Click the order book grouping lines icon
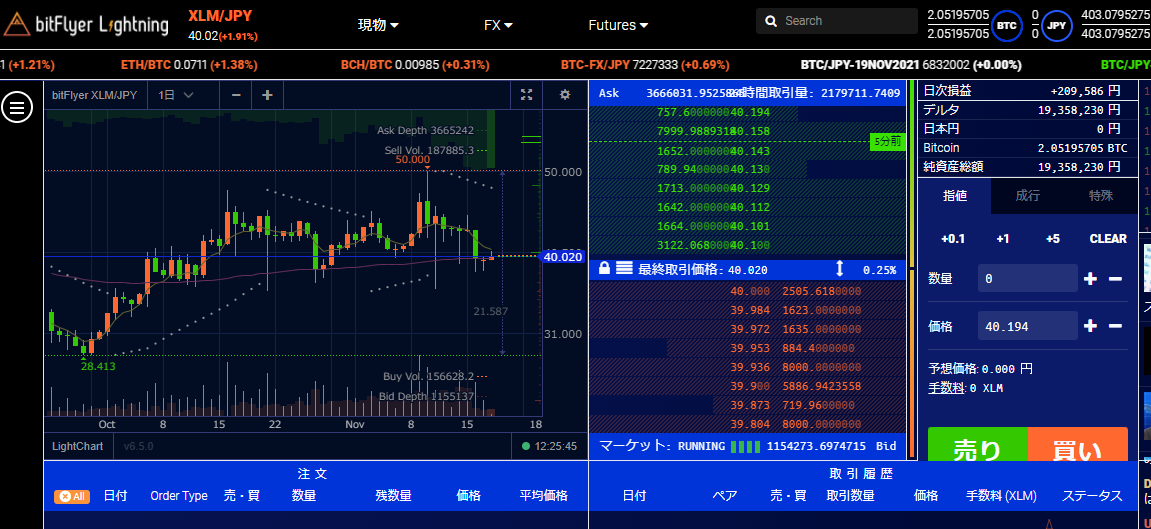The image size is (1151, 529). 624,269
